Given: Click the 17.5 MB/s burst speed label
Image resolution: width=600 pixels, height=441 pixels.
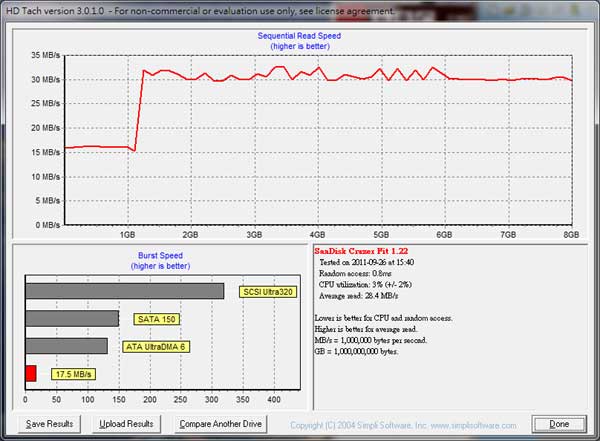Looking at the screenshot, I should coord(75,374).
